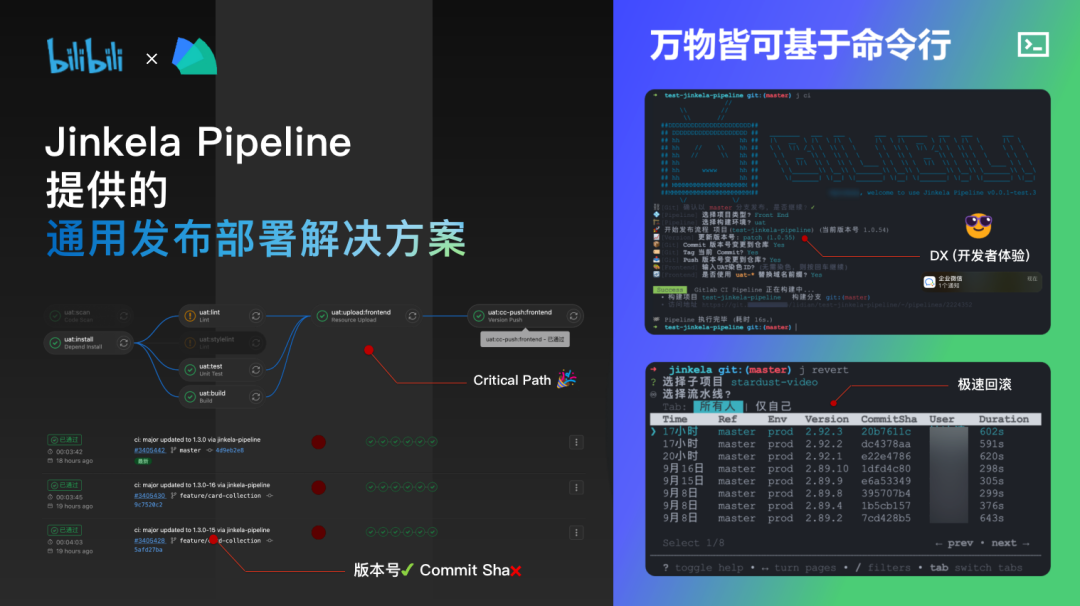Click the 'Select 1/8' indicator
The image size is (1080, 606).
(x=693, y=543)
